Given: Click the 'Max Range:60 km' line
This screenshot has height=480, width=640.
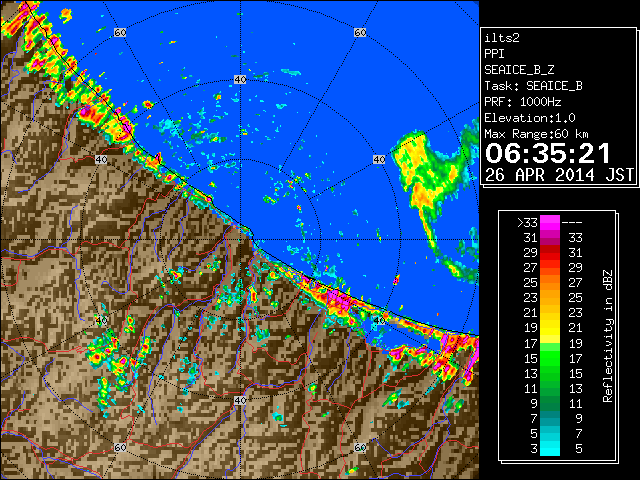Looking at the screenshot, I should point(537,134).
